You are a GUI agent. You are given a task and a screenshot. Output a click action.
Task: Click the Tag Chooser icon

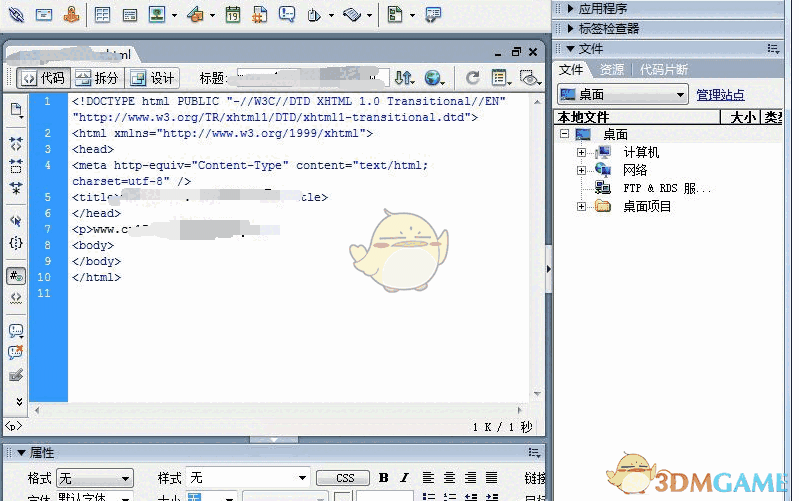click(433, 14)
